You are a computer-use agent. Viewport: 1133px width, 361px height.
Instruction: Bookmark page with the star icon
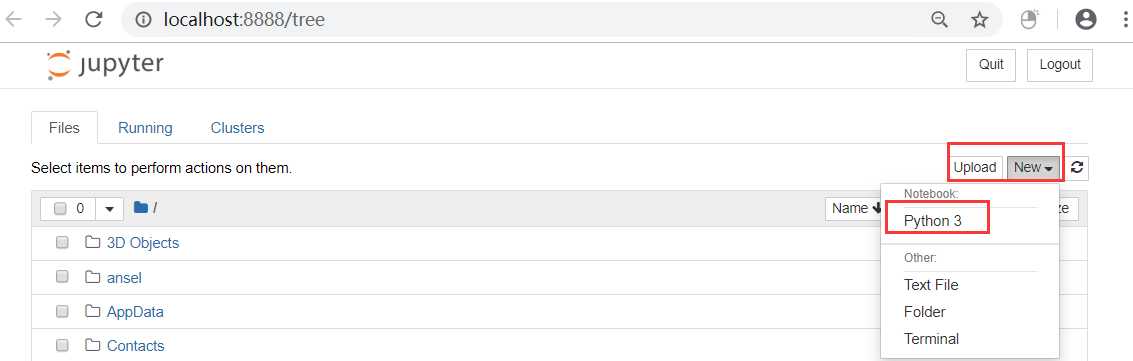coord(979,20)
